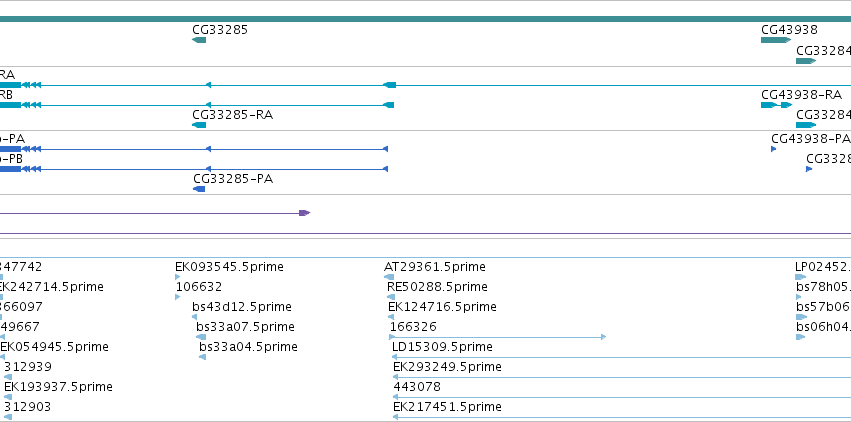Select the CG33285-PA protein feature
851x422 pixels.
199,189
